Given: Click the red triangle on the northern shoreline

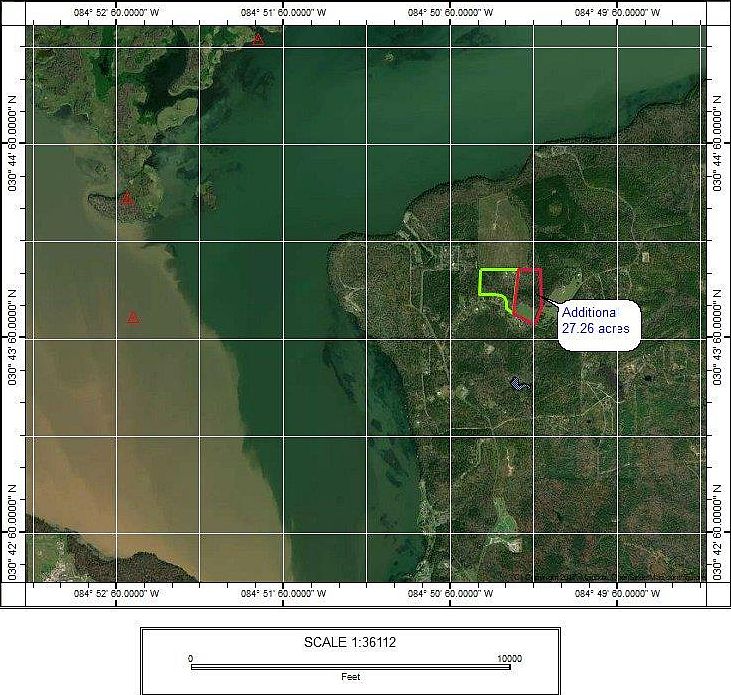Looking at the screenshot, I should (x=258, y=39).
